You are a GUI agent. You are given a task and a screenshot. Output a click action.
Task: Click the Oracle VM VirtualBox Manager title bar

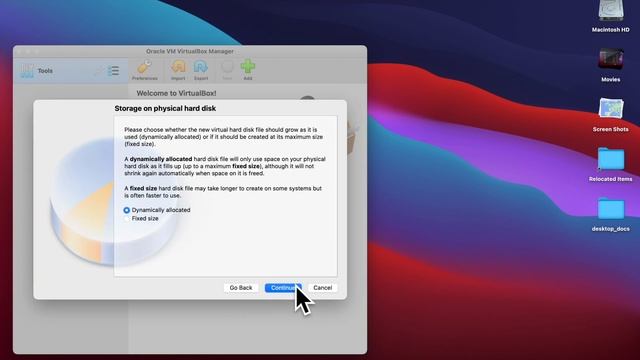coord(190,51)
